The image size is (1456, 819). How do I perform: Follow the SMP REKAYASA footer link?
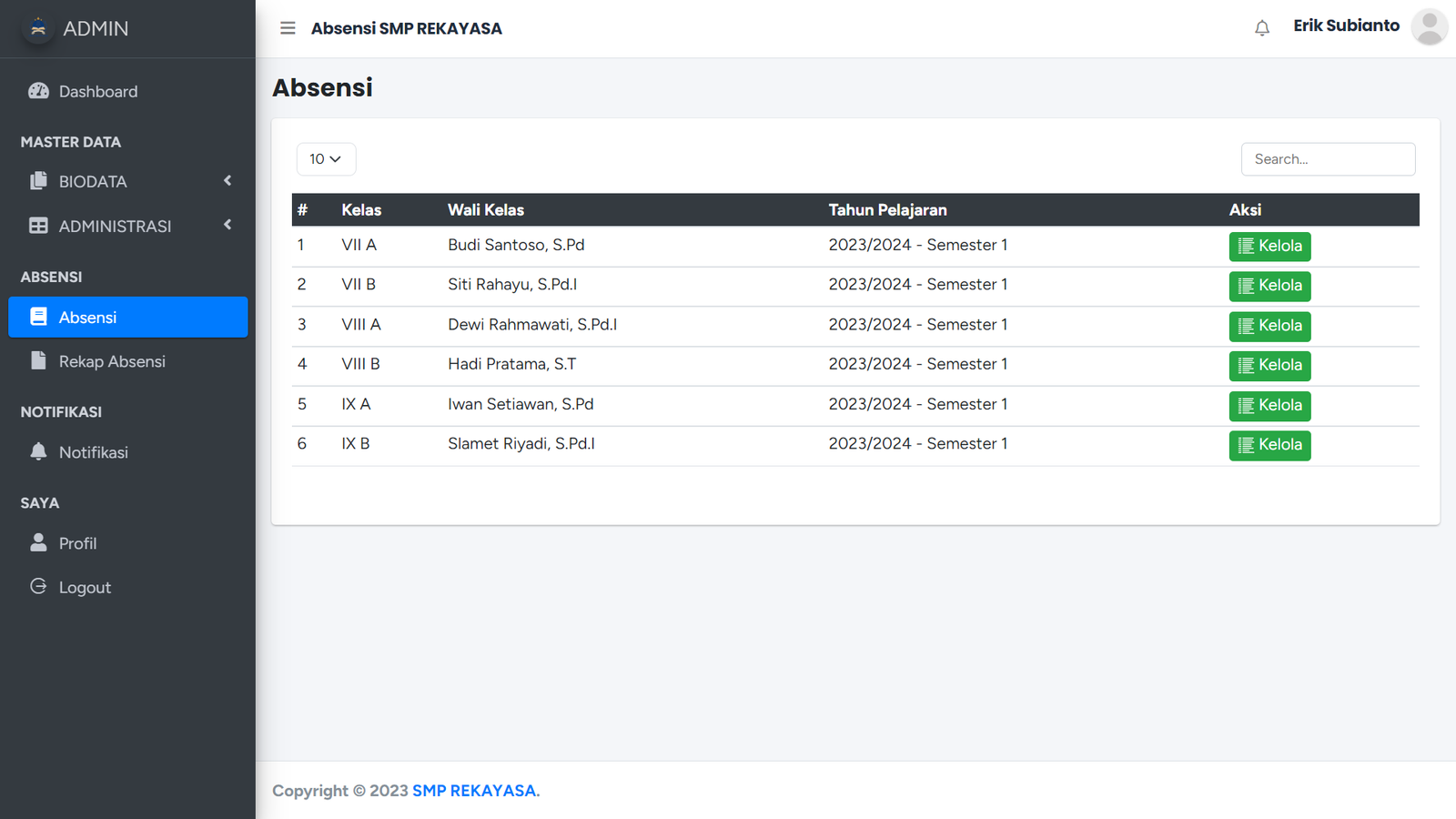(474, 791)
